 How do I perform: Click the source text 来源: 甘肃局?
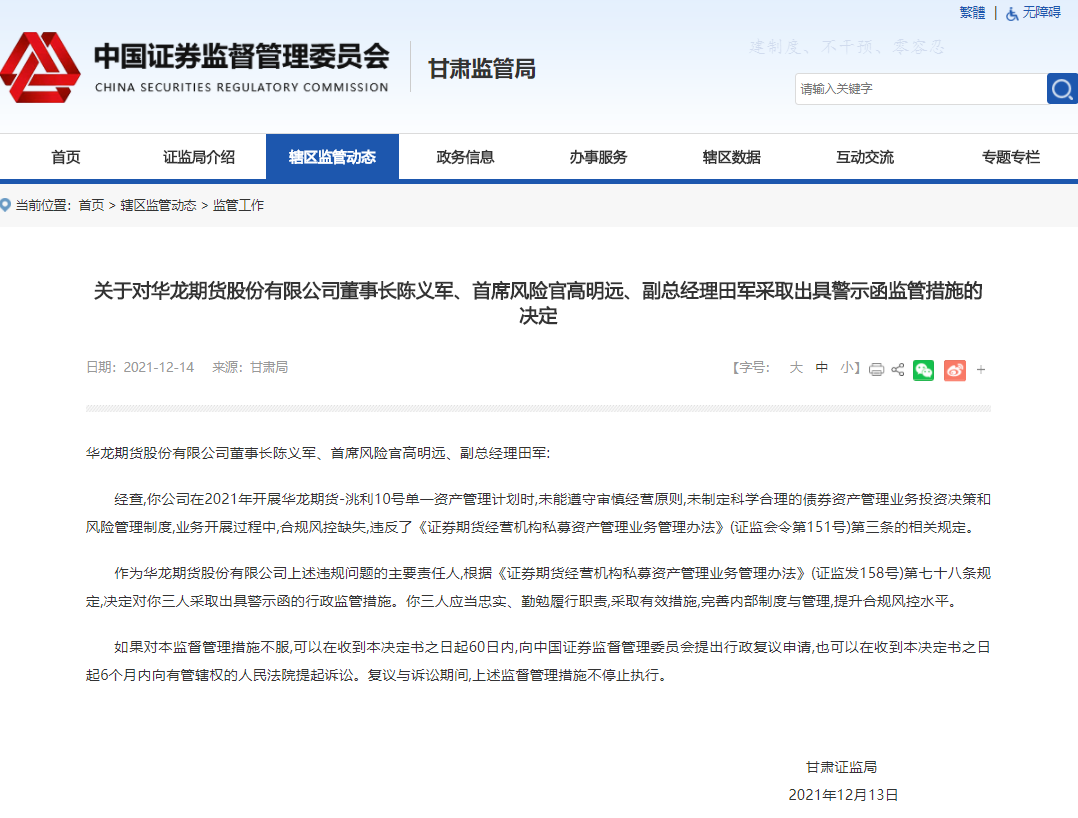coord(250,368)
